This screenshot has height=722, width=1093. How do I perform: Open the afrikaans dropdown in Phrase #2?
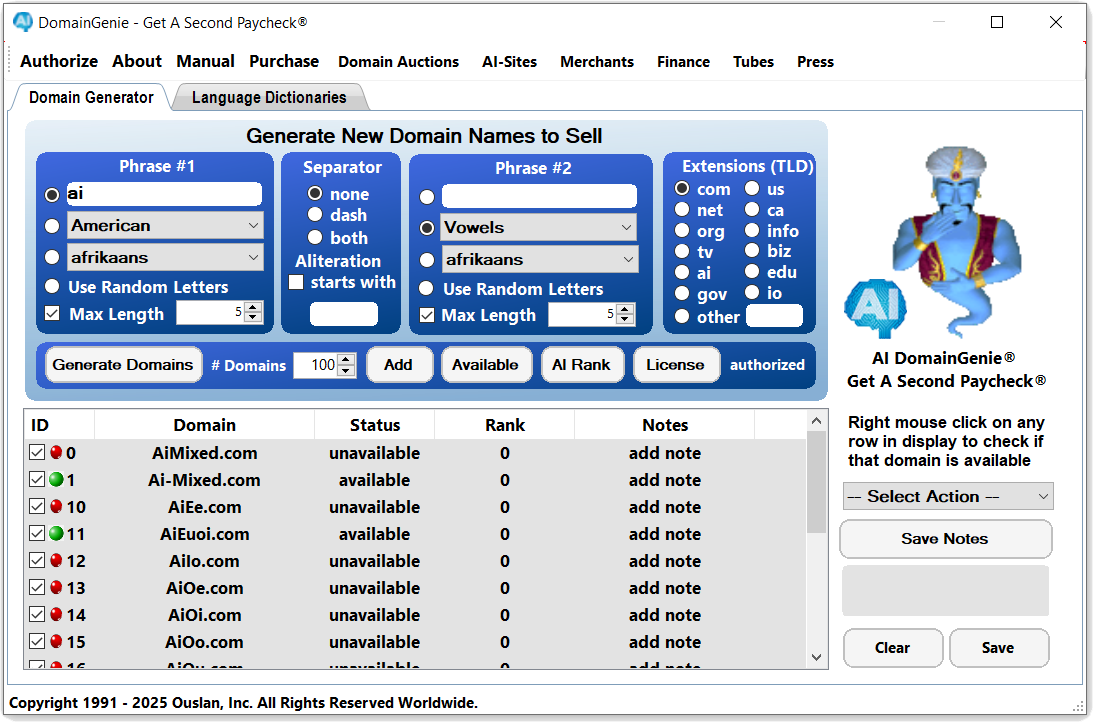pos(539,260)
